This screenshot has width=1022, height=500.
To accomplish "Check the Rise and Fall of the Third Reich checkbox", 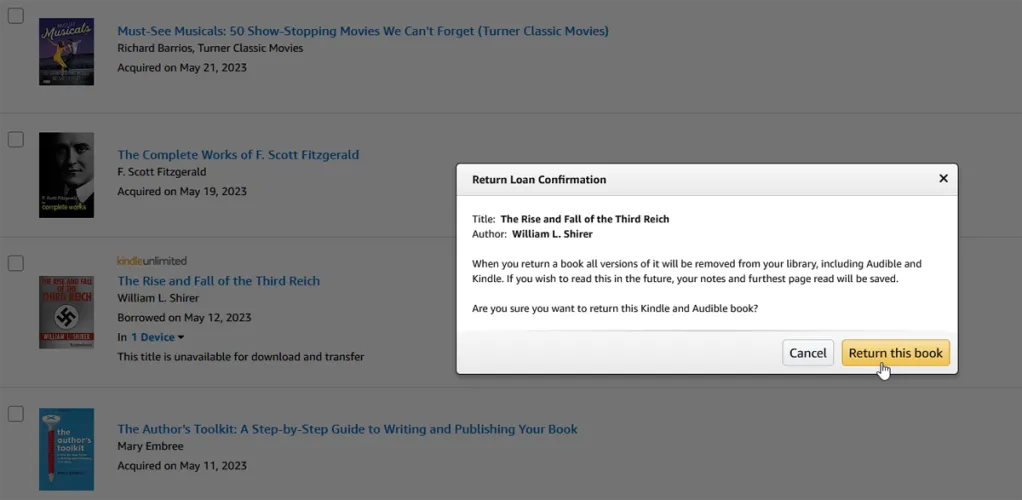I will tap(16, 263).
